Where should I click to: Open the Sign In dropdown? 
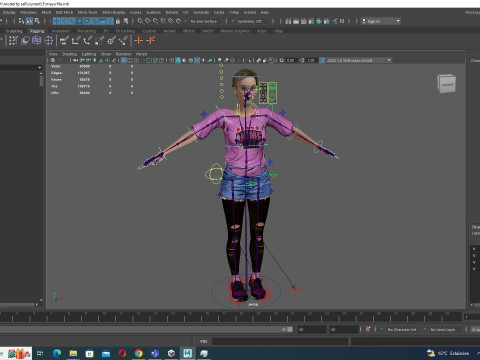[381, 21]
